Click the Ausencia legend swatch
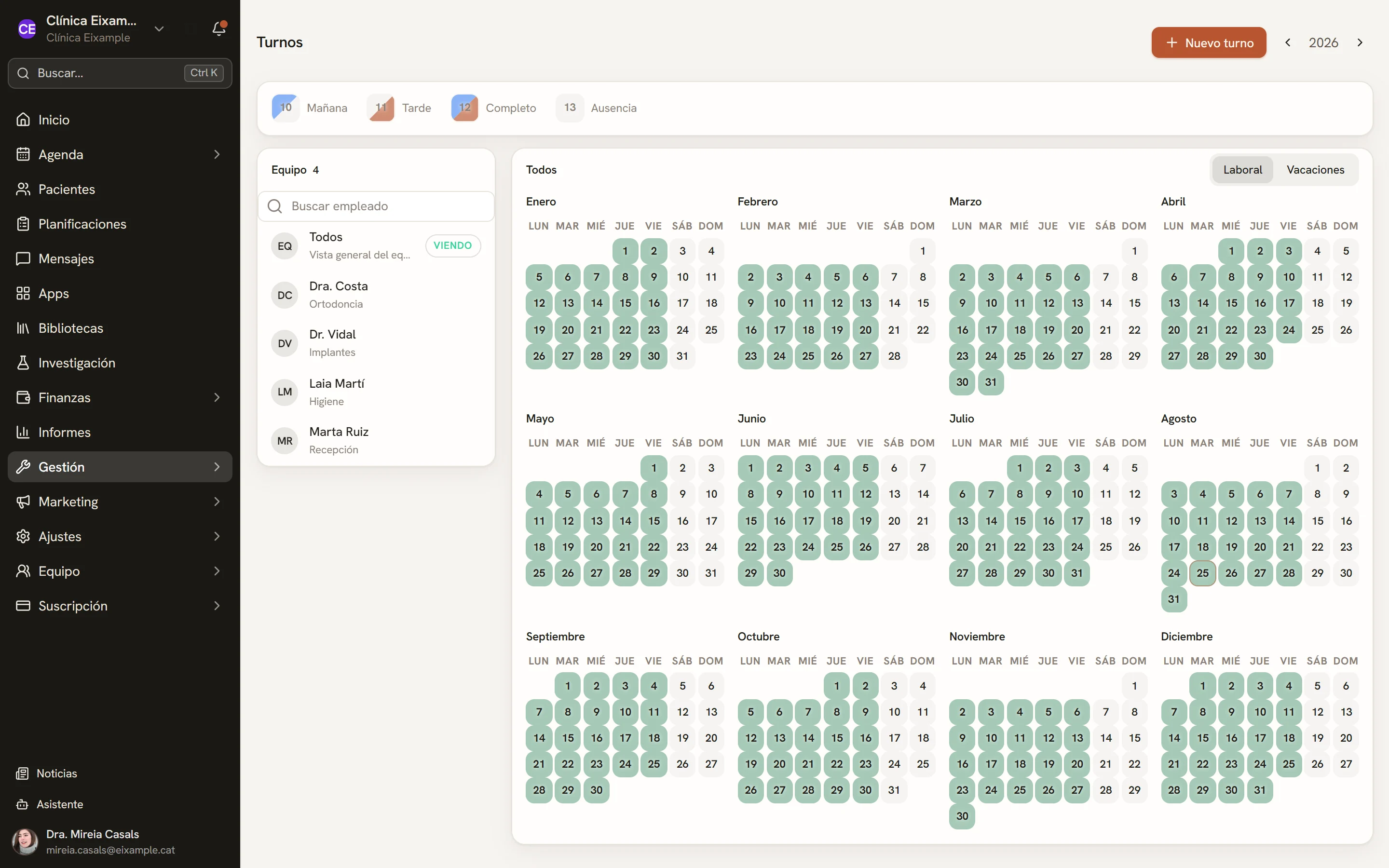1389x868 pixels. coord(570,108)
